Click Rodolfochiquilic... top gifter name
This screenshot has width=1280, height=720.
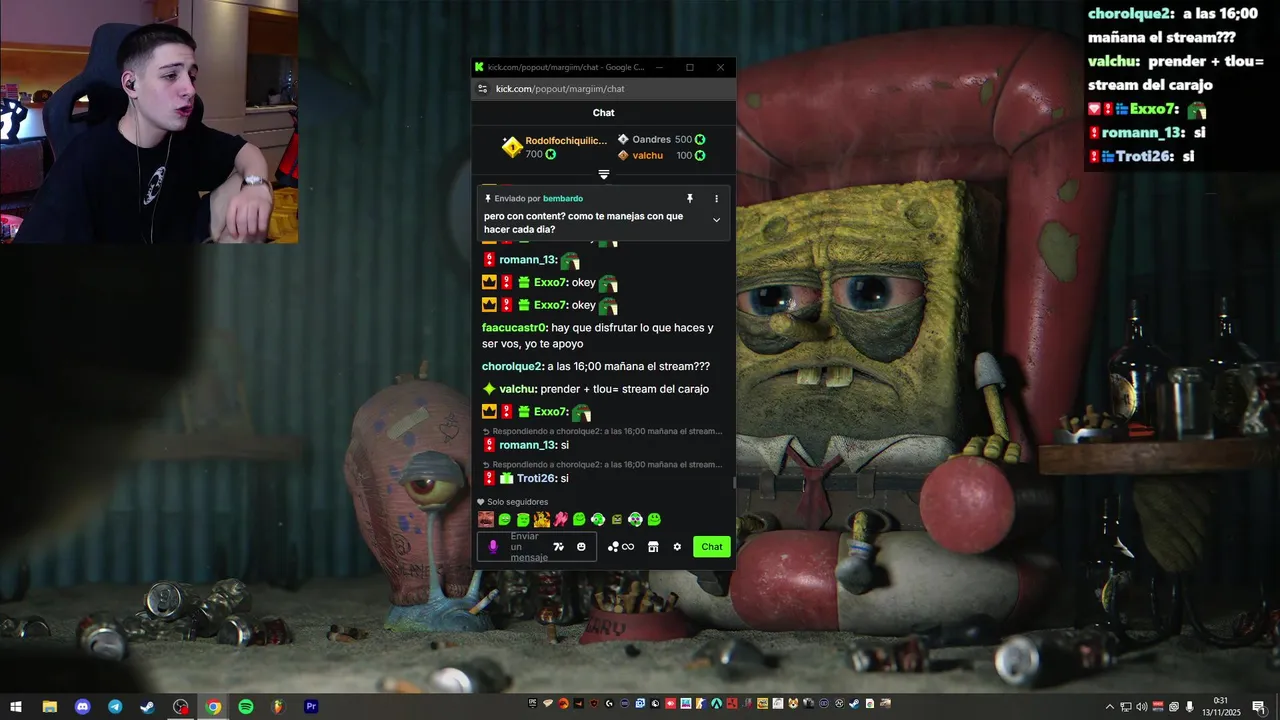[x=566, y=141]
